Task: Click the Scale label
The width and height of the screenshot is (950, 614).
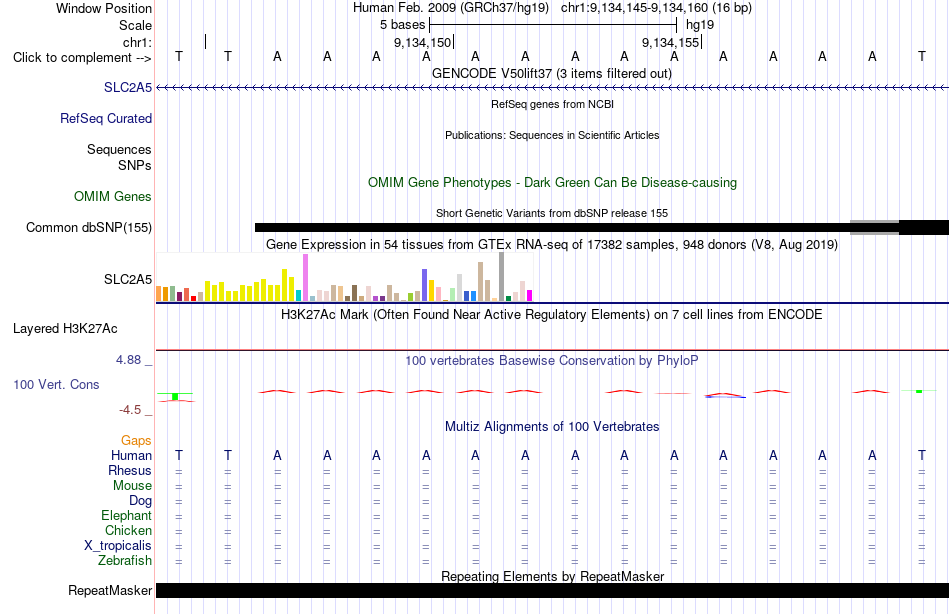Action: coord(135,25)
